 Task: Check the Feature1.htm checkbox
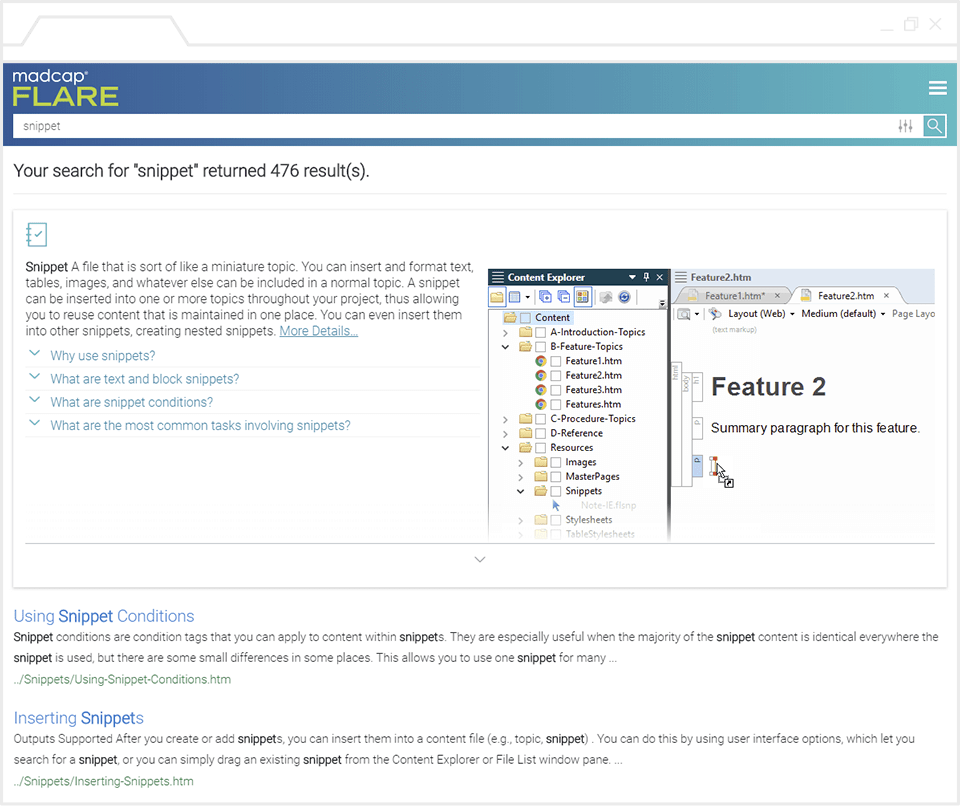[556, 361]
